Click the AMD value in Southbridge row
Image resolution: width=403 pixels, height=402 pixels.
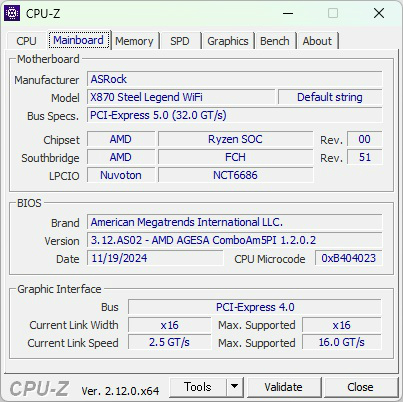point(121,157)
